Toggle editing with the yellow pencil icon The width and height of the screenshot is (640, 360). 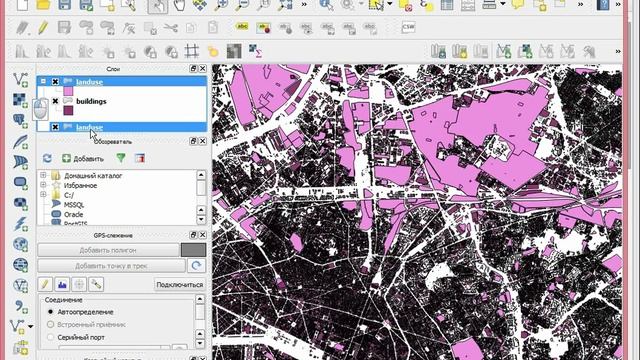pos(43,27)
